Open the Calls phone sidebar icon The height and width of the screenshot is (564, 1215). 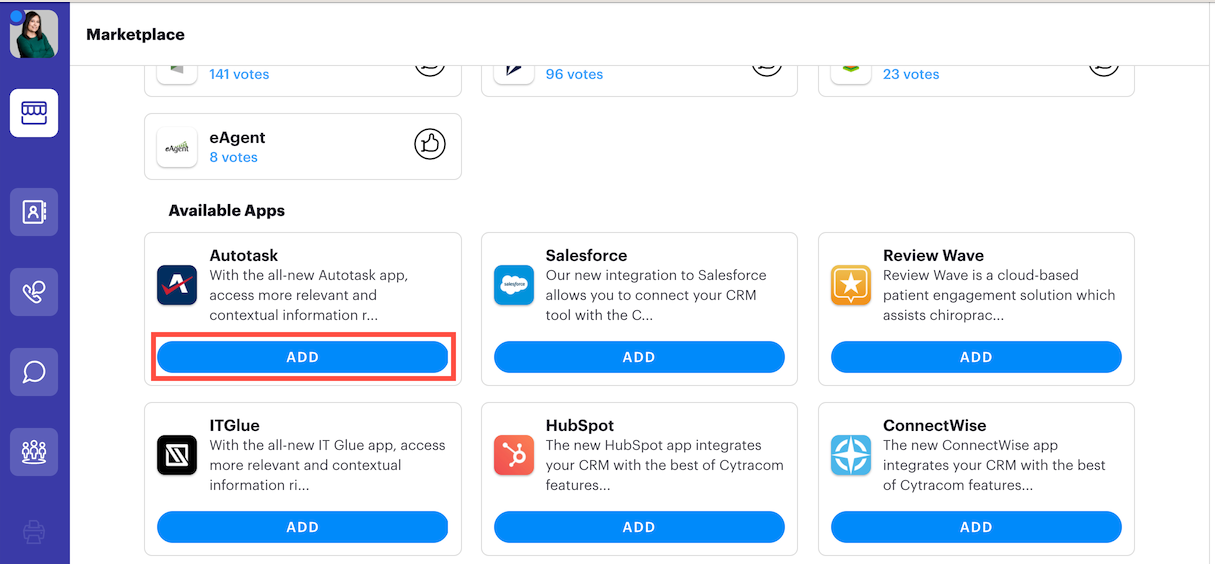pos(34,292)
